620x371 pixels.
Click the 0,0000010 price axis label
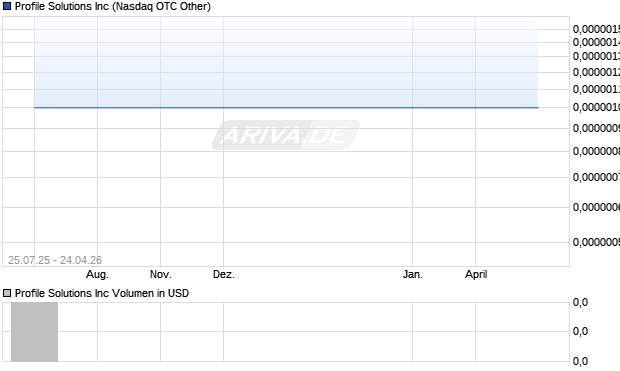[596, 107]
